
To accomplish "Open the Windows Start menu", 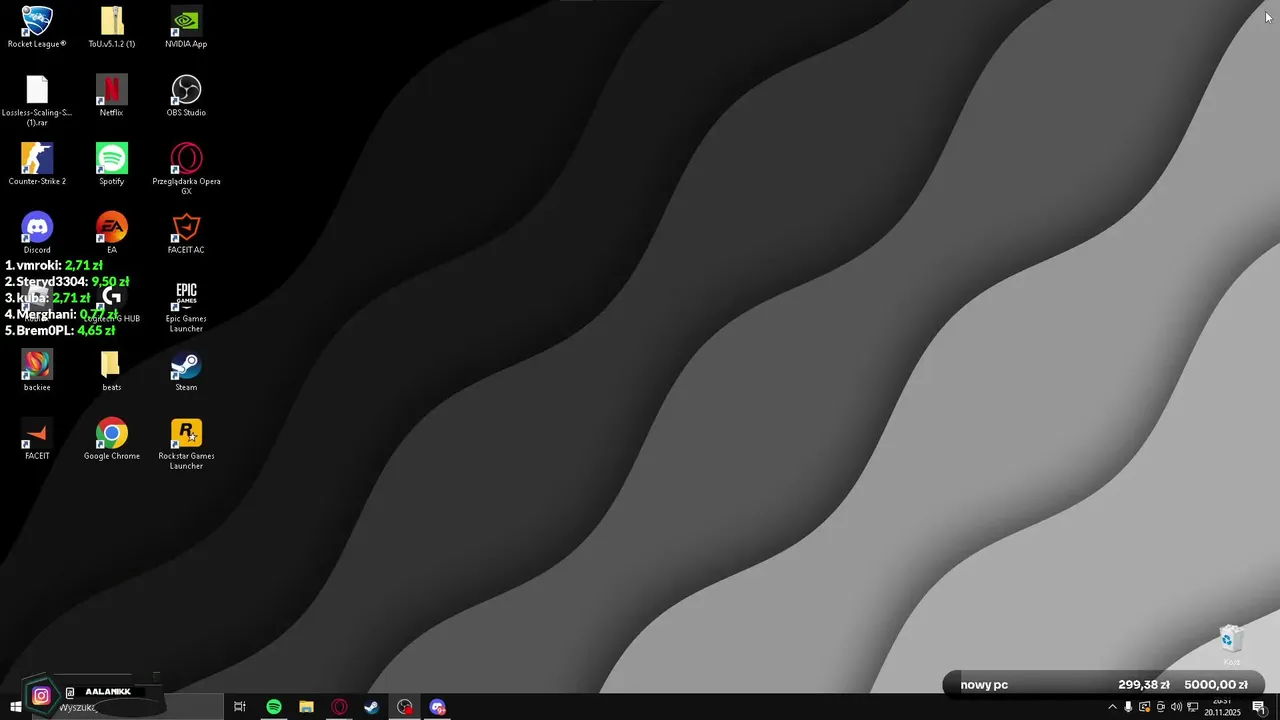I will point(15,707).
